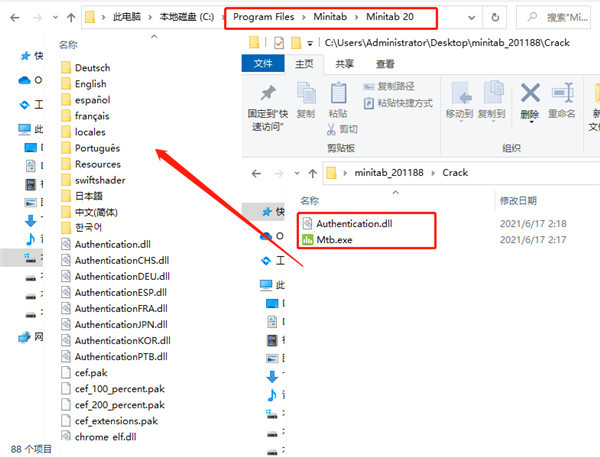The image size is (600, 457).
Task: Click 粘贴快捷方式 in the ribbon
Action: (x=398, y=103)
